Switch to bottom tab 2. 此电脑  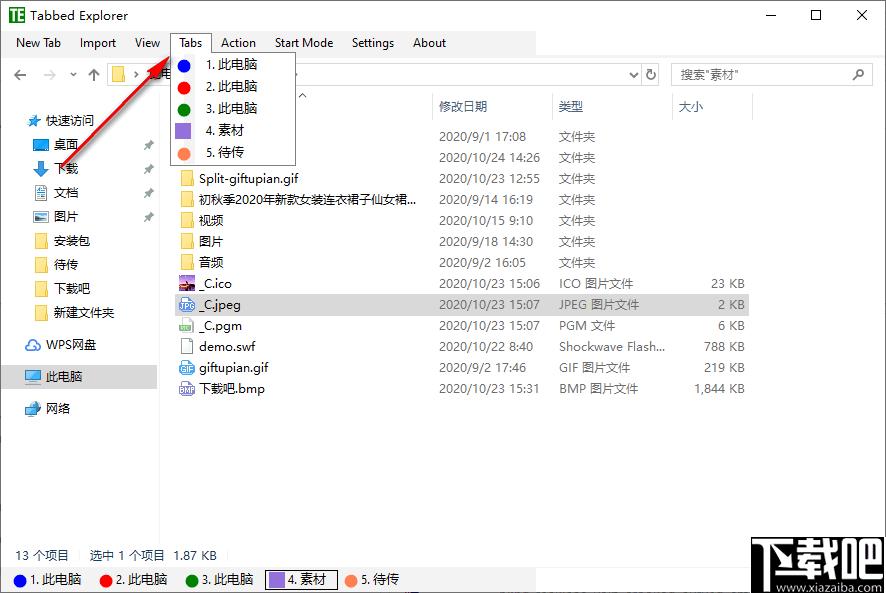click(134, 580)
